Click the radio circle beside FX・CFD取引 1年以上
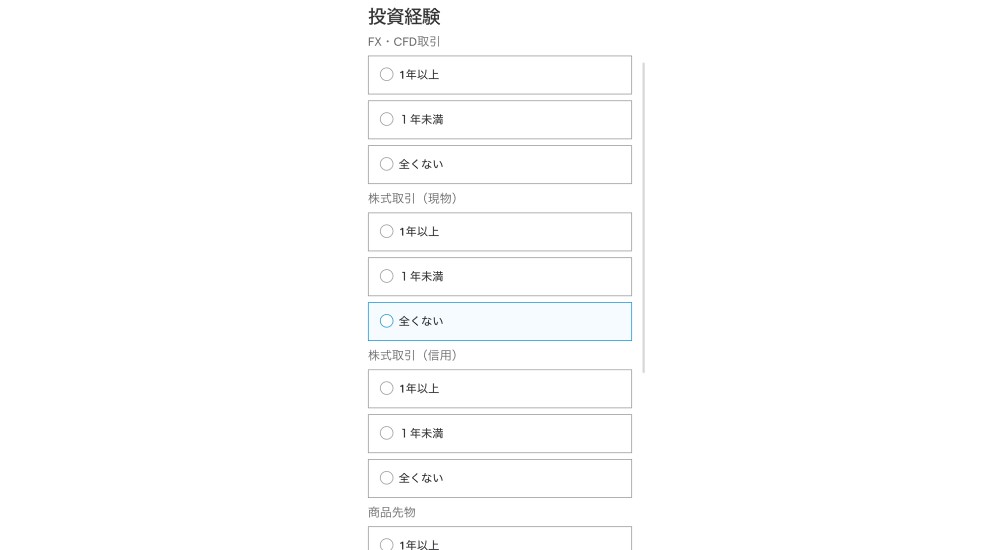Screen dimensions: 1000x550 (x=387, y=75)
